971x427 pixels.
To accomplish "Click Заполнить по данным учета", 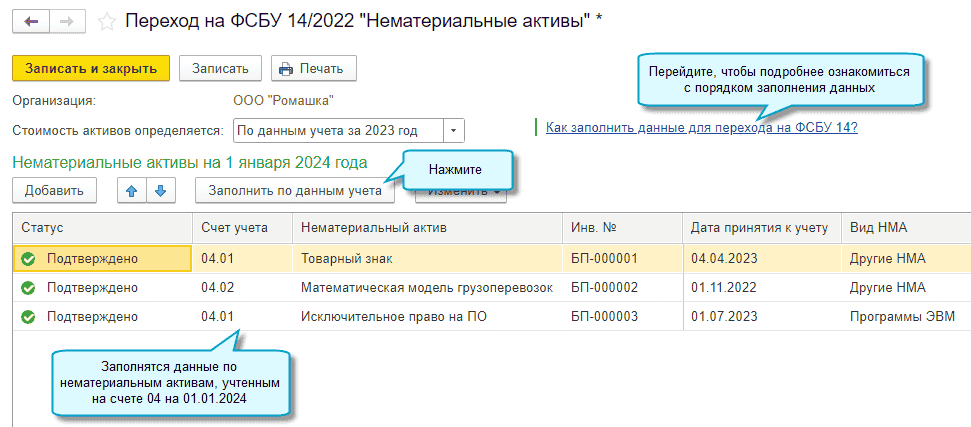I will 295,190.
